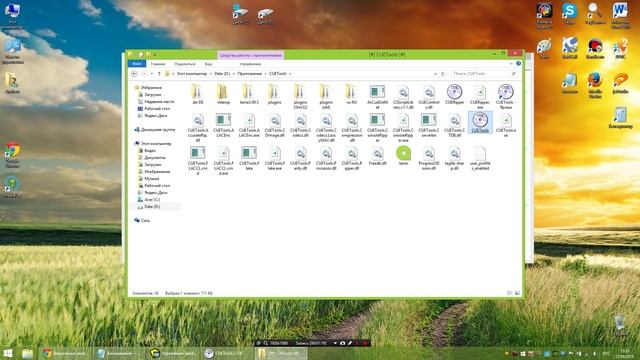Open Acer (C:) drive in the navigation pane

coord(152,200)
